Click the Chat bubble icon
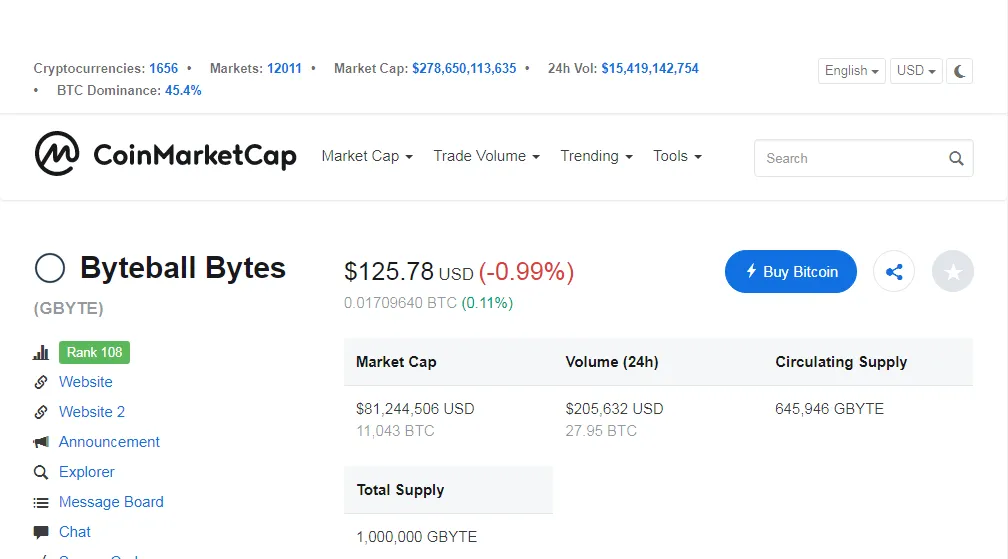This screenshot has width=1008, height=559. 41,532
